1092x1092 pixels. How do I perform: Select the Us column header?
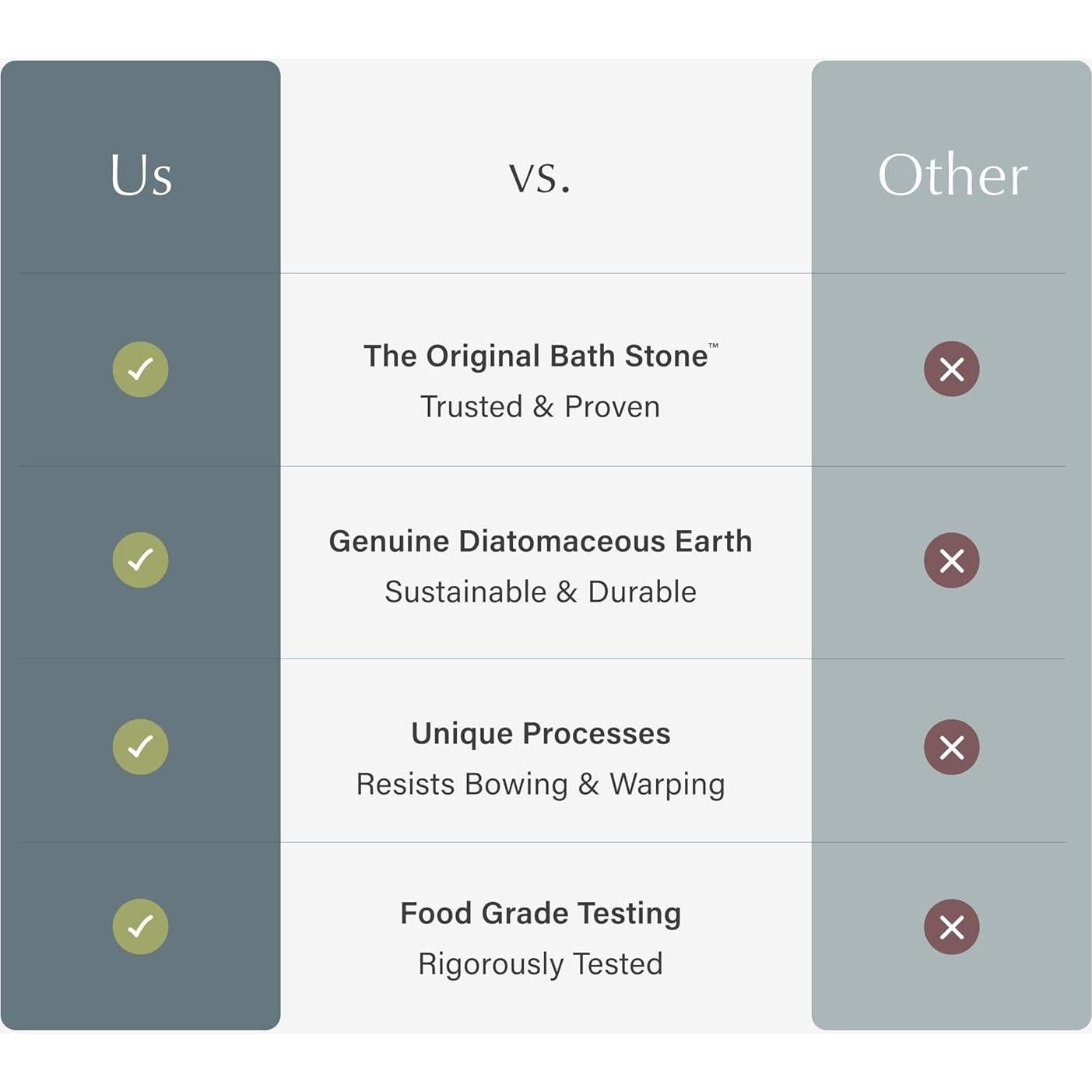point(141,175)
